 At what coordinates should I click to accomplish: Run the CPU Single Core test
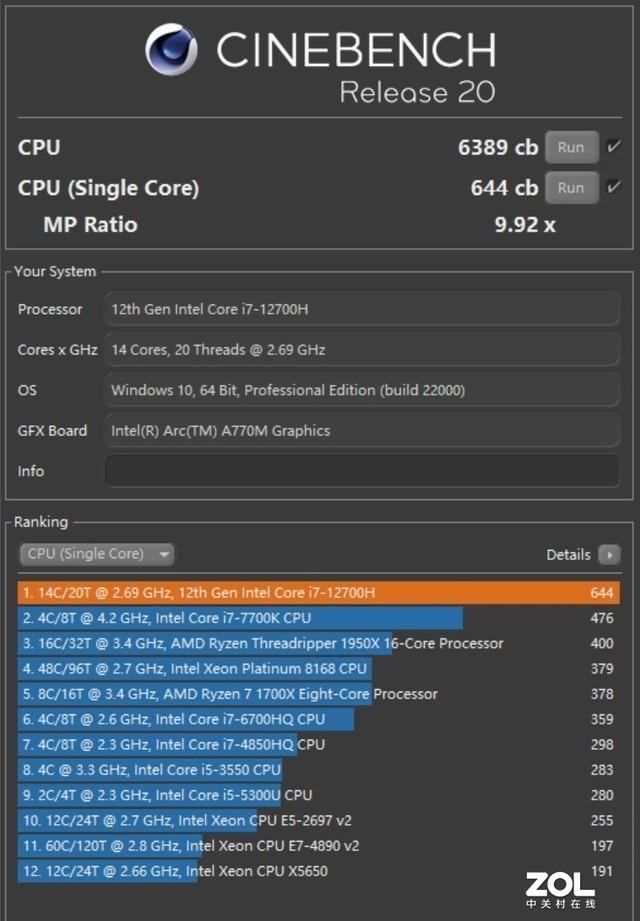pos(571,188)
